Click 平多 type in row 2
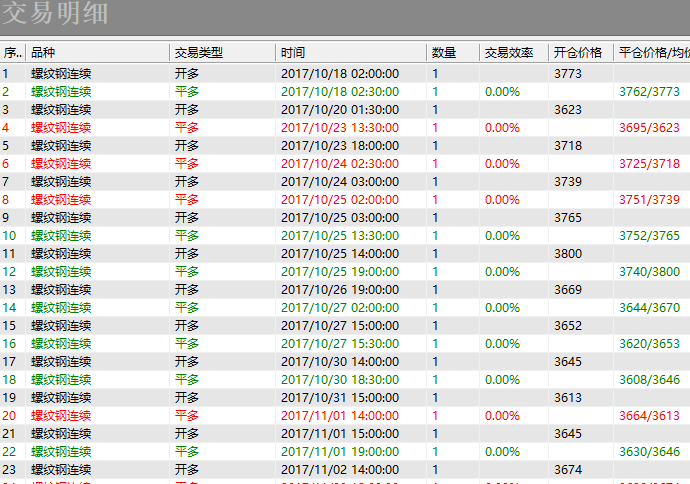The height and width of the screenshot is (484, 690). [x=187, y=92]
